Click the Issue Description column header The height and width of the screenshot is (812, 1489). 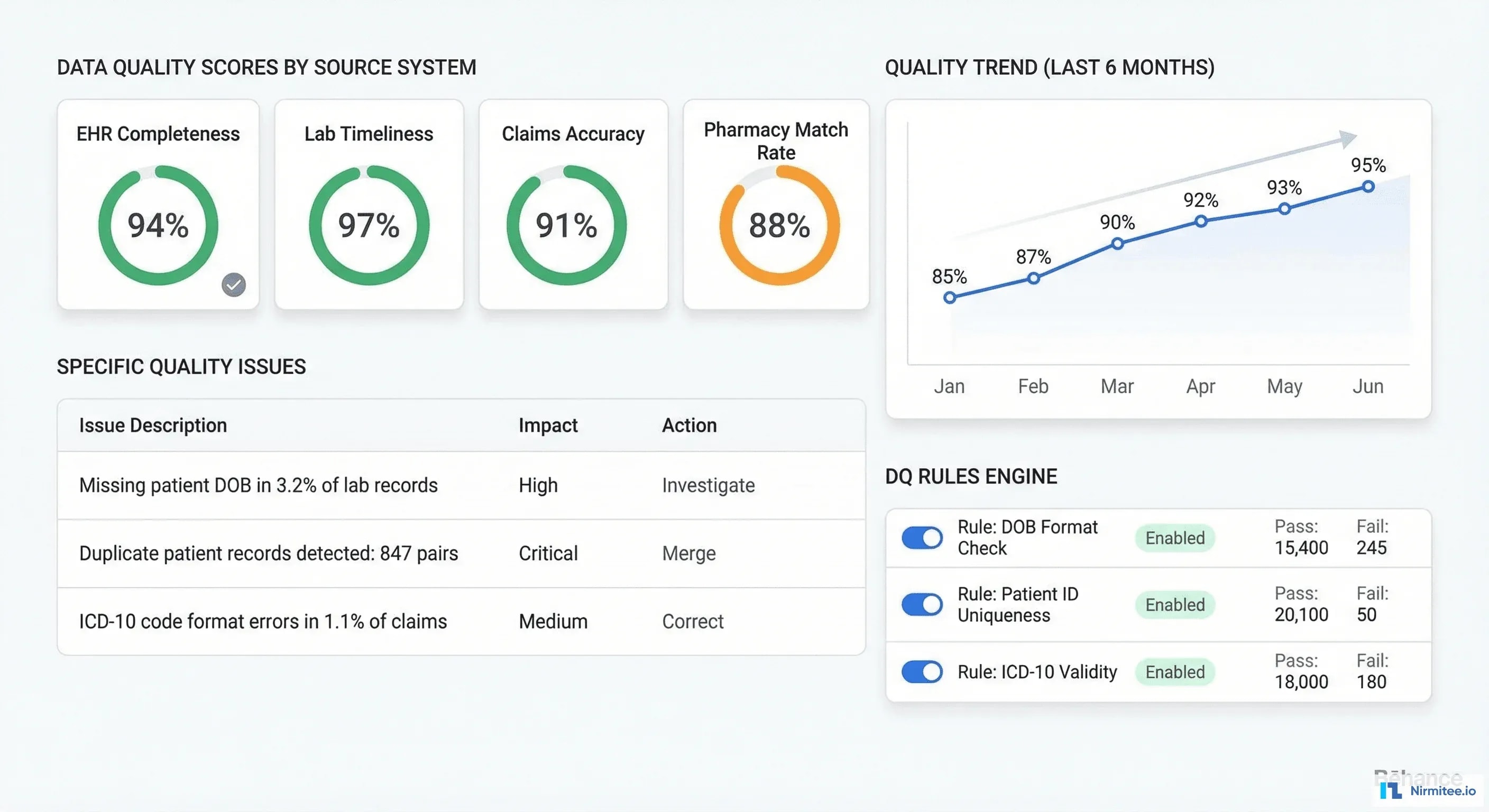(153, 426)
